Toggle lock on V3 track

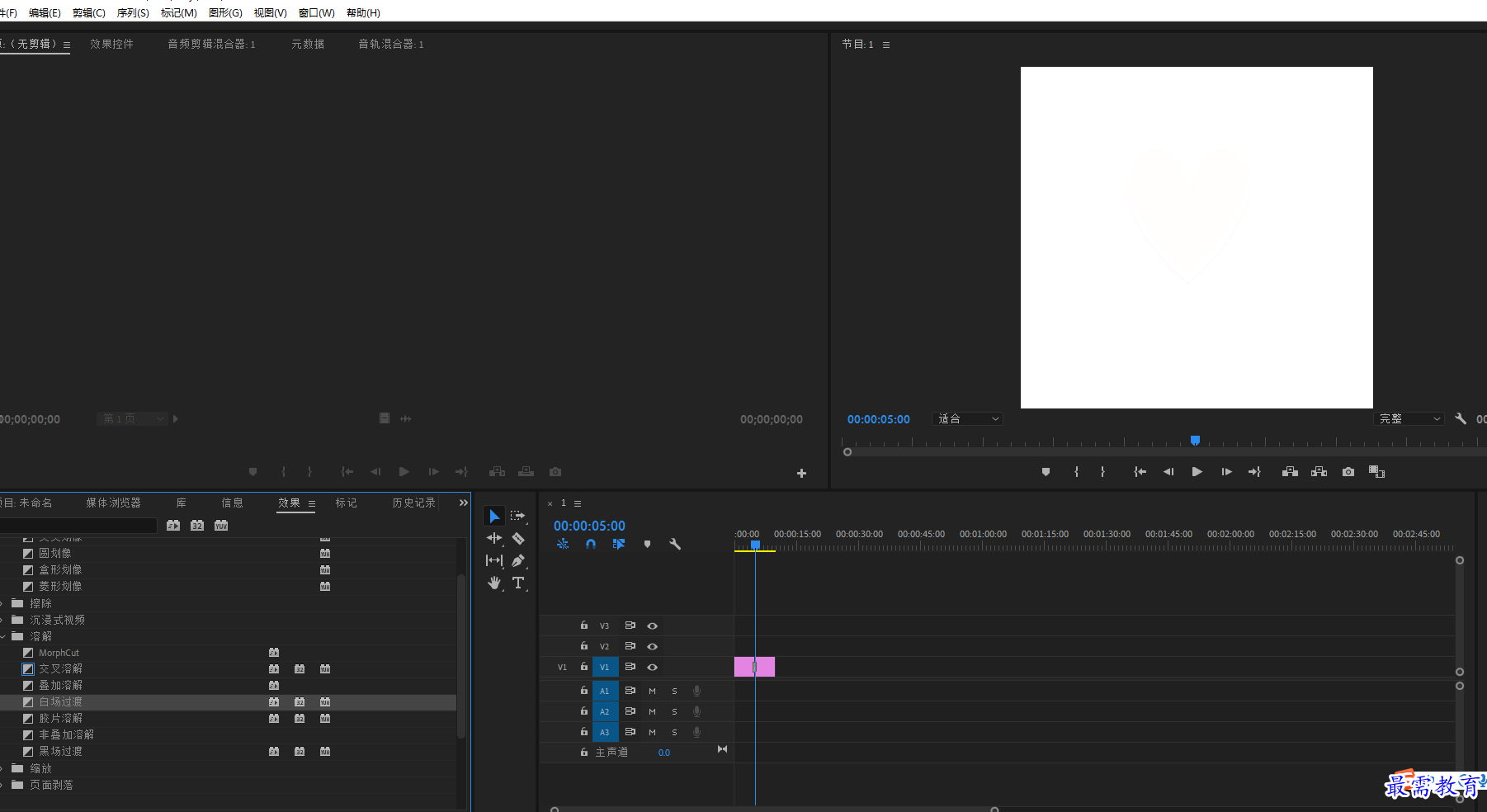pos(584,626)
